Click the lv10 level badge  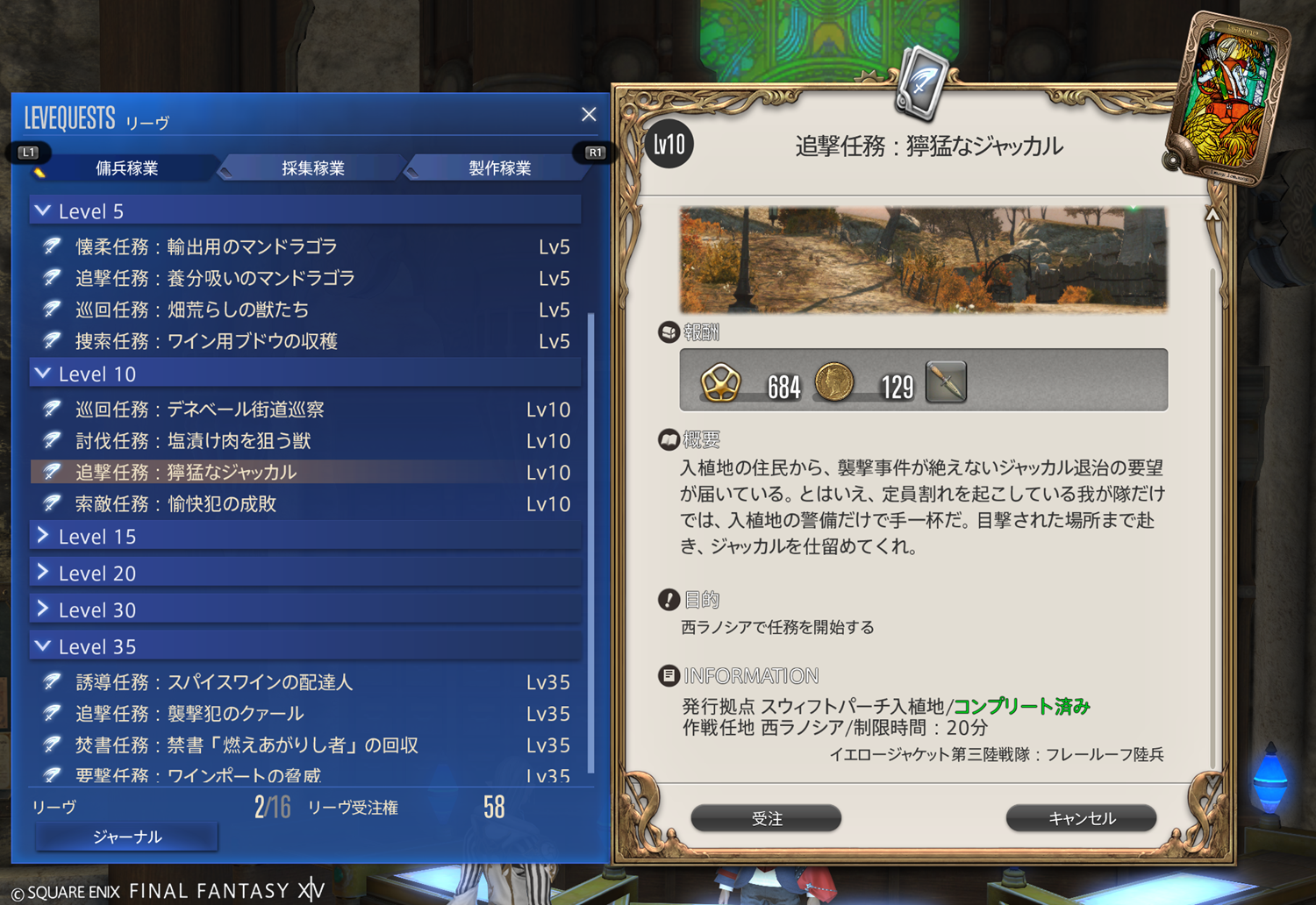pyautogui.click(x=669, y=145)
